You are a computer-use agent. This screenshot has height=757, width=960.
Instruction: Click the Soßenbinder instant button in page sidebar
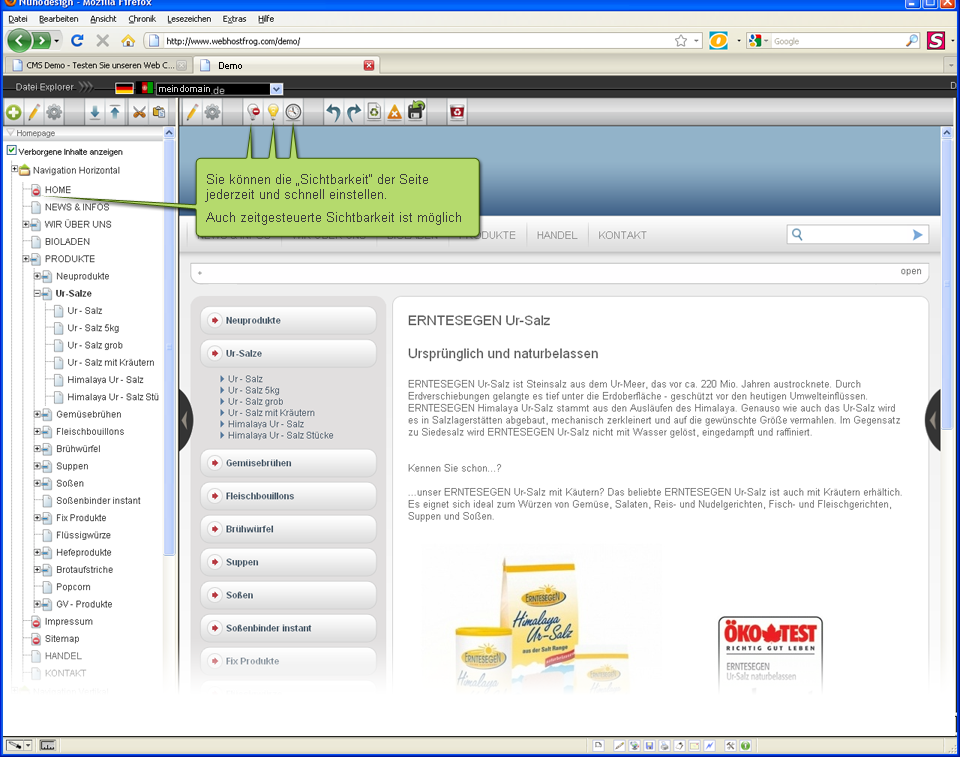(x=288, y=628)
